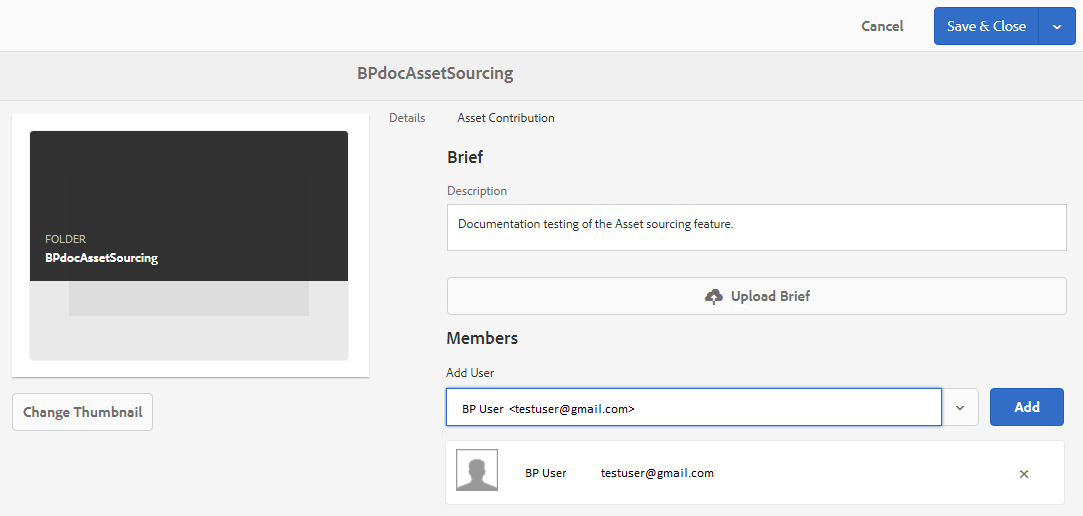The width and height of the screenshot is (1083, 516).
Task: Click Save & Close
Action: click(x=986, y=26)
